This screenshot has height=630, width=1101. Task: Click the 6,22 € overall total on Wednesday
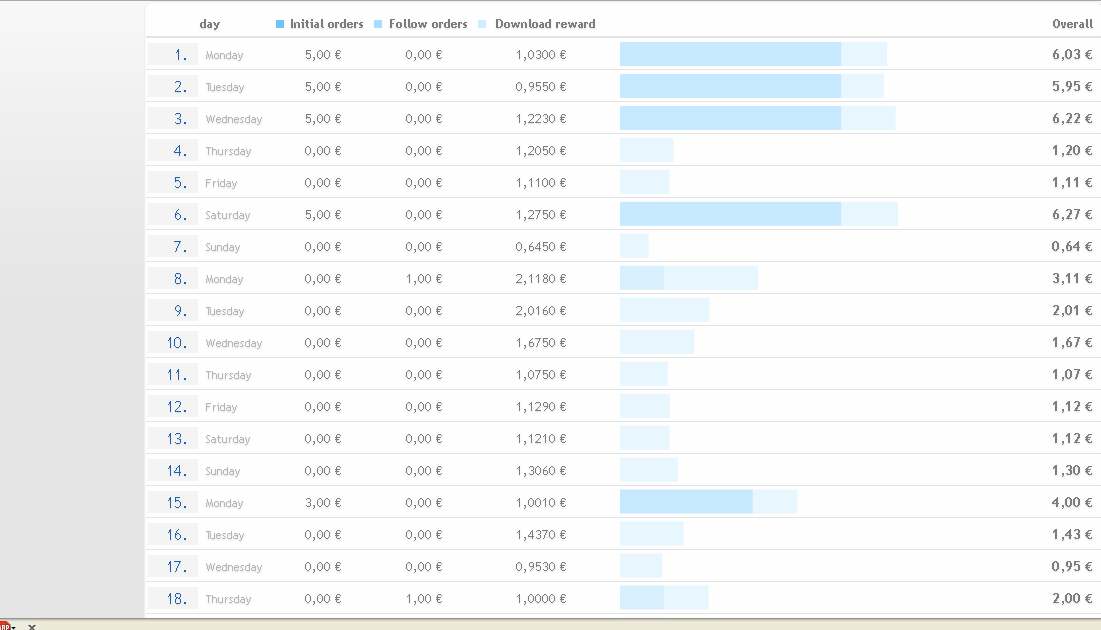tap(1072, 118)
